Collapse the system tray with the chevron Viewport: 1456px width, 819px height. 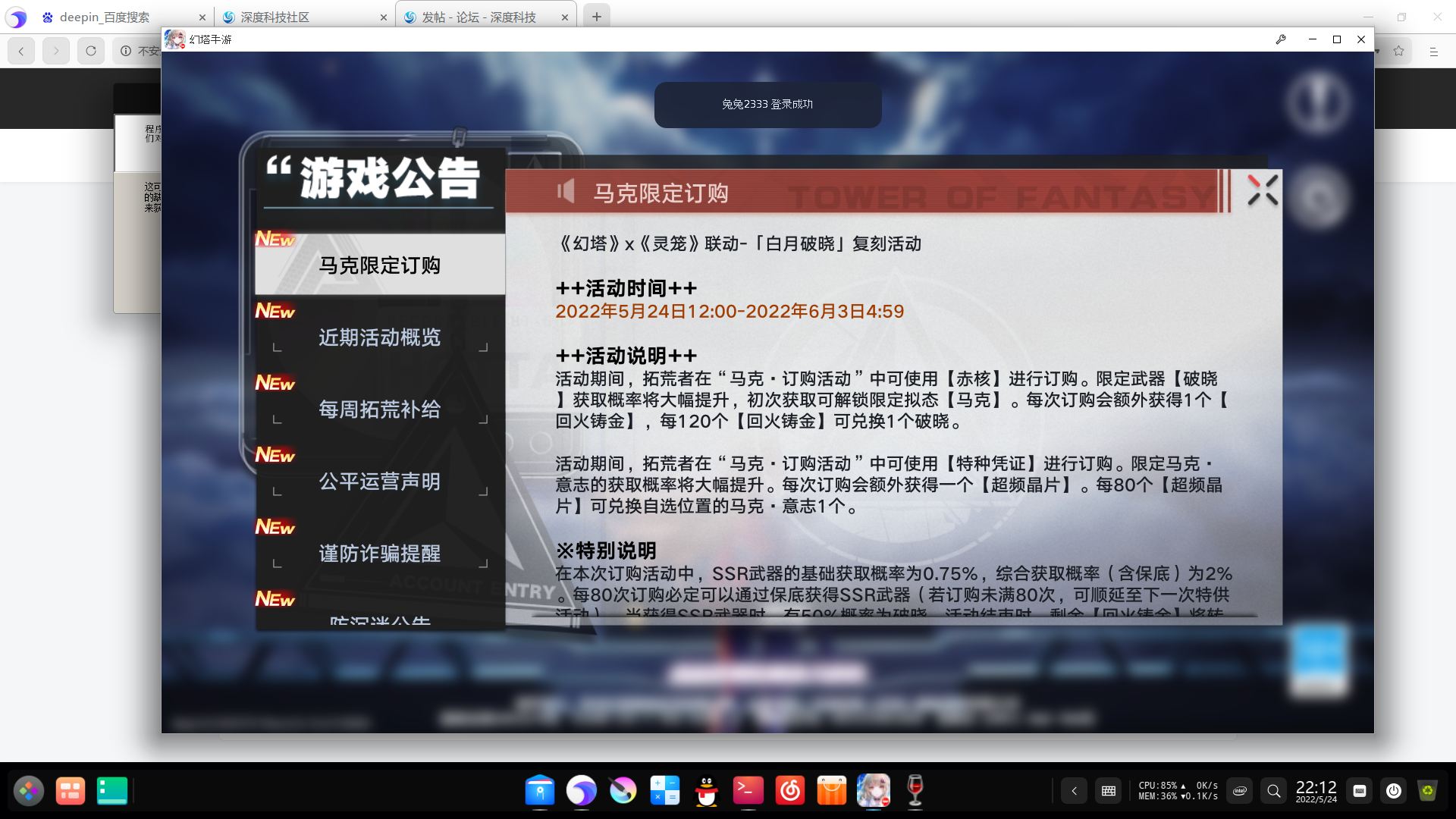coord(1075,791)
